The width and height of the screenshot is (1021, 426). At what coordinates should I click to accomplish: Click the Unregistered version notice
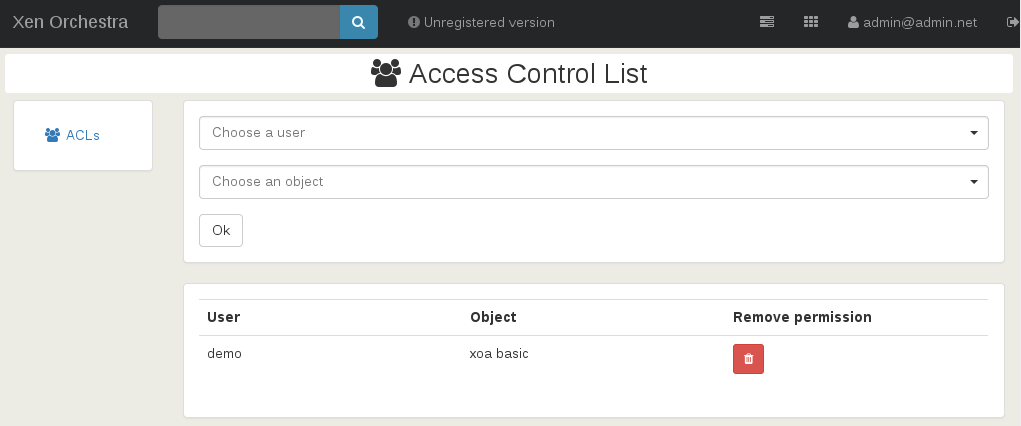click(481, 22)
